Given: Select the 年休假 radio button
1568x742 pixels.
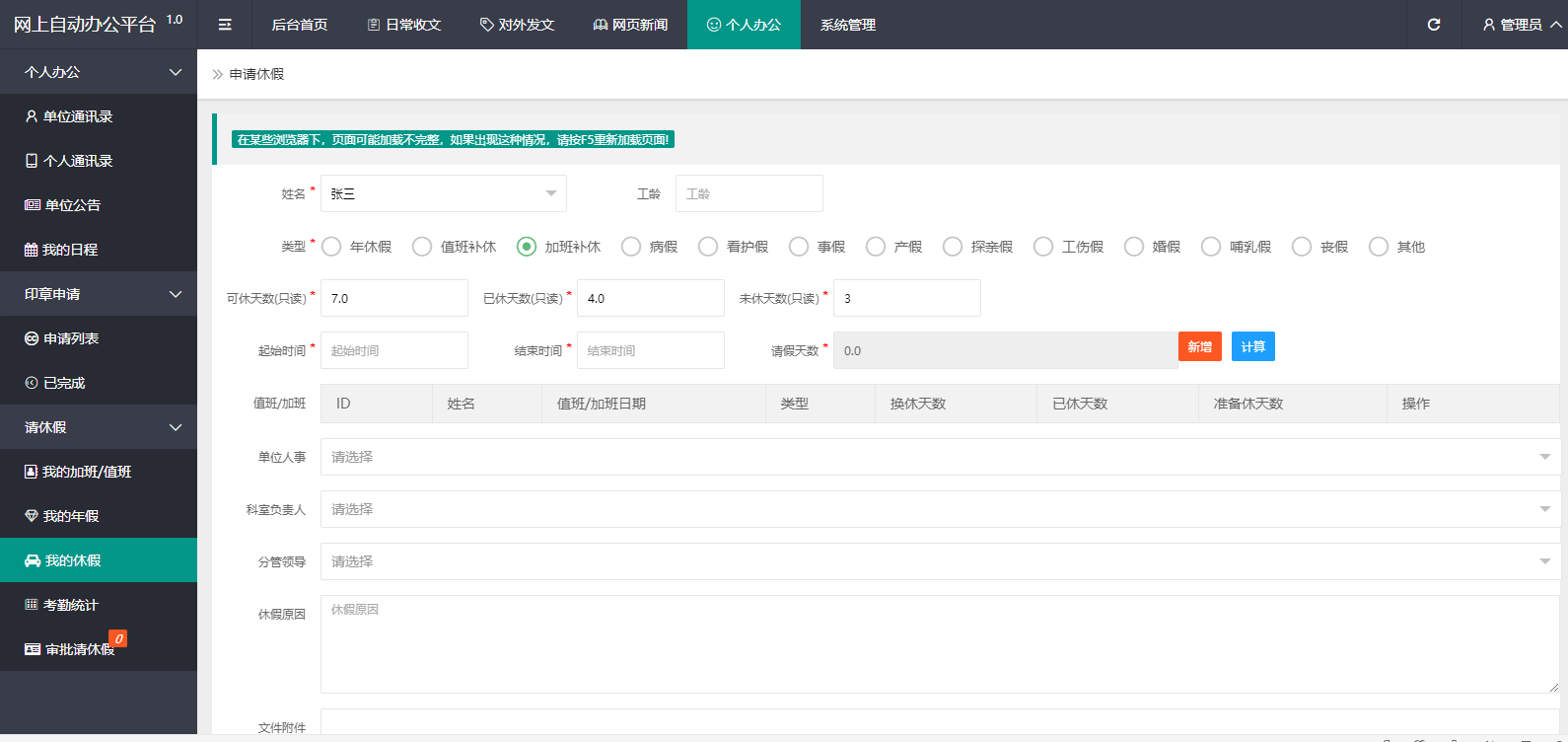Looking at the screenshot, I should click(332, 247).
